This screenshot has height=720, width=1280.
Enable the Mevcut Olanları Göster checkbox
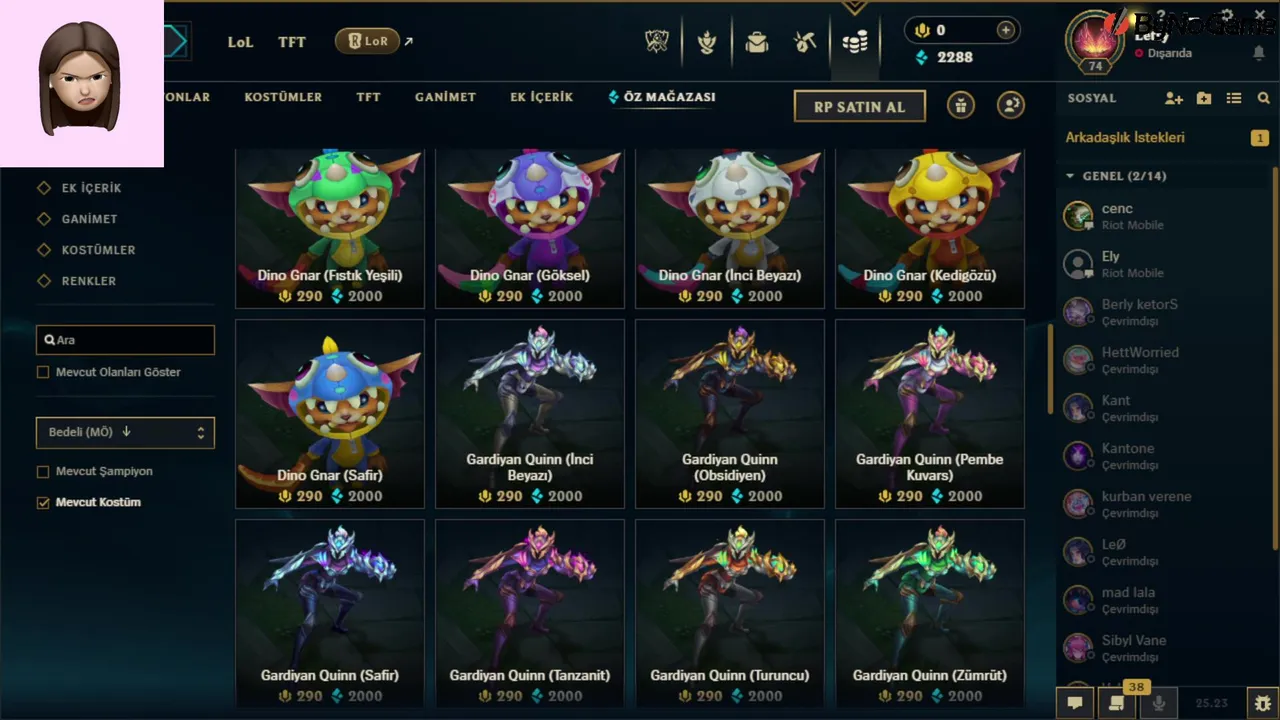click(43, 372)
